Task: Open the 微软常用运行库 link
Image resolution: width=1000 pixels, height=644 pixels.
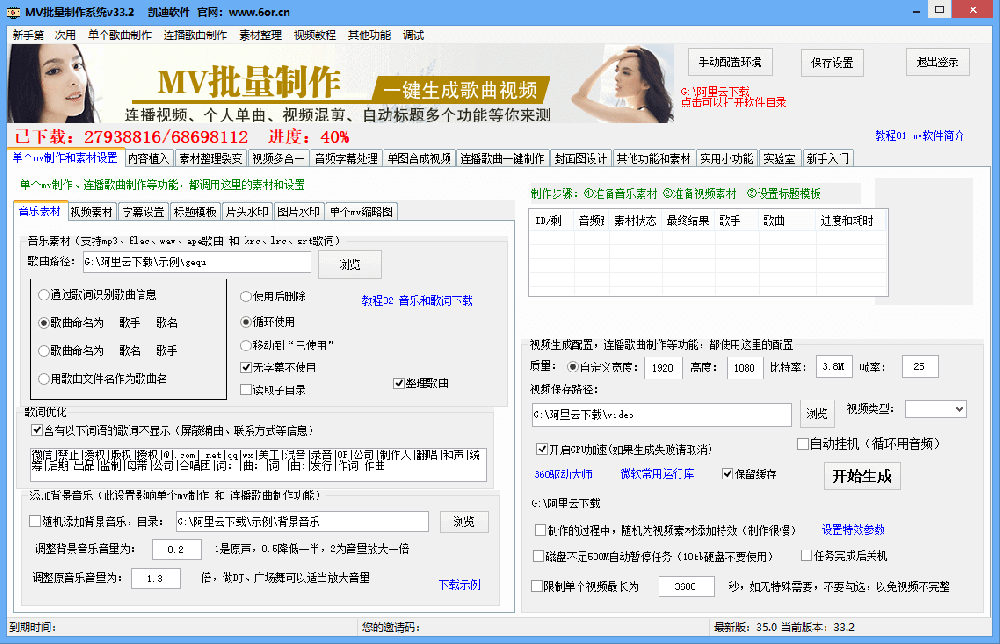Action: pos(657,474)
